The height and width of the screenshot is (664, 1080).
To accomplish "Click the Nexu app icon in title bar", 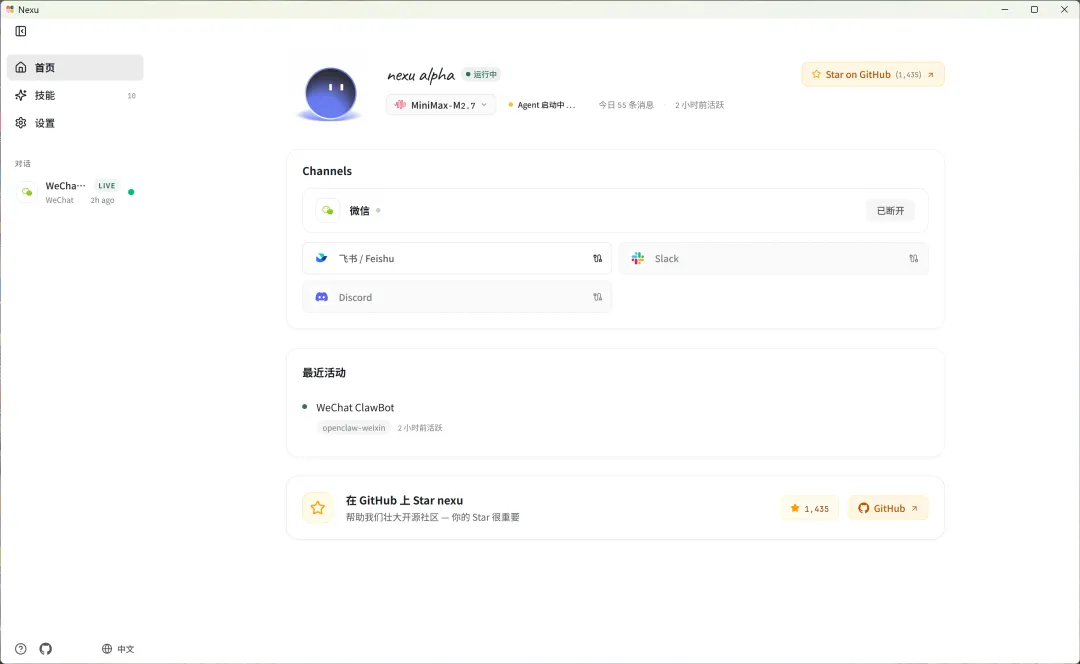I will pyautogui.click(x=10, y=10).
